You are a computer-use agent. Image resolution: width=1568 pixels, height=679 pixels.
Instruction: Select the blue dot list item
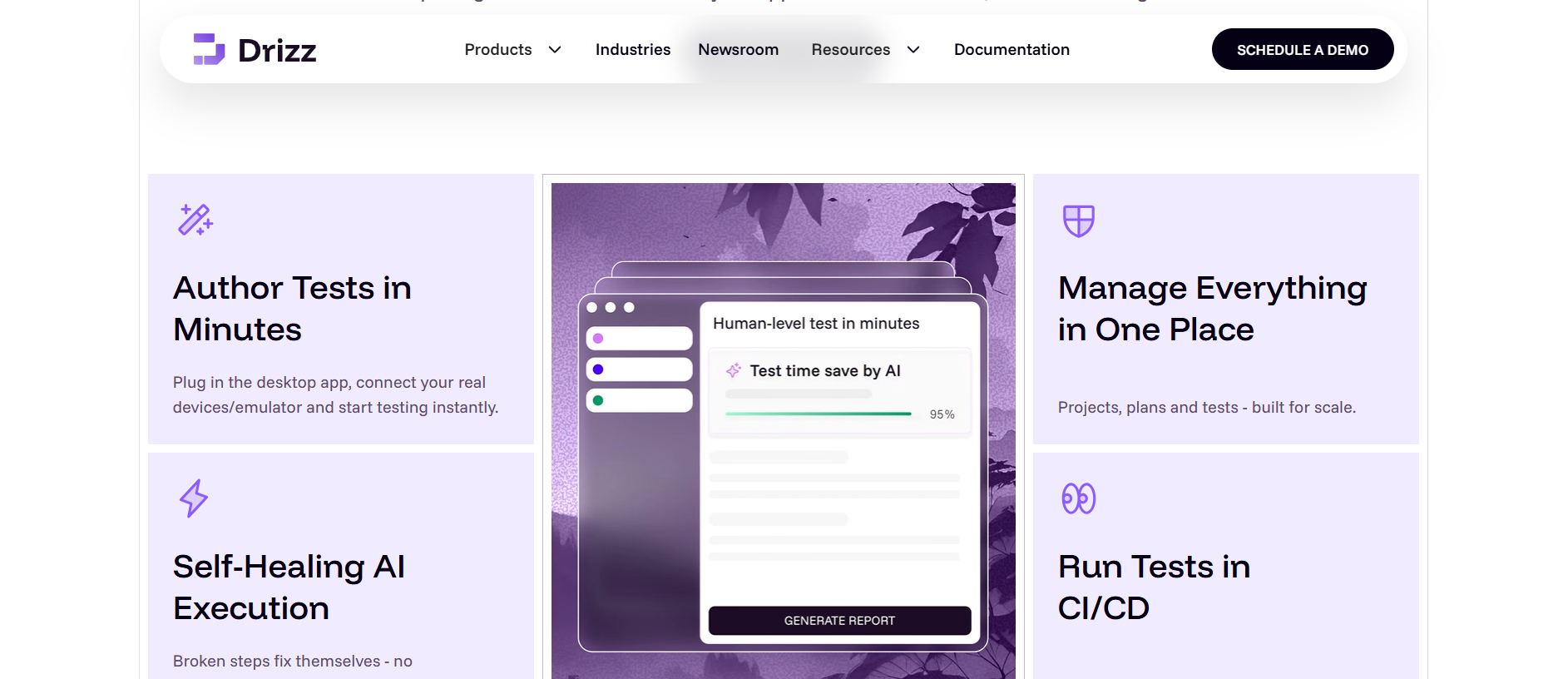click(639, 369)
